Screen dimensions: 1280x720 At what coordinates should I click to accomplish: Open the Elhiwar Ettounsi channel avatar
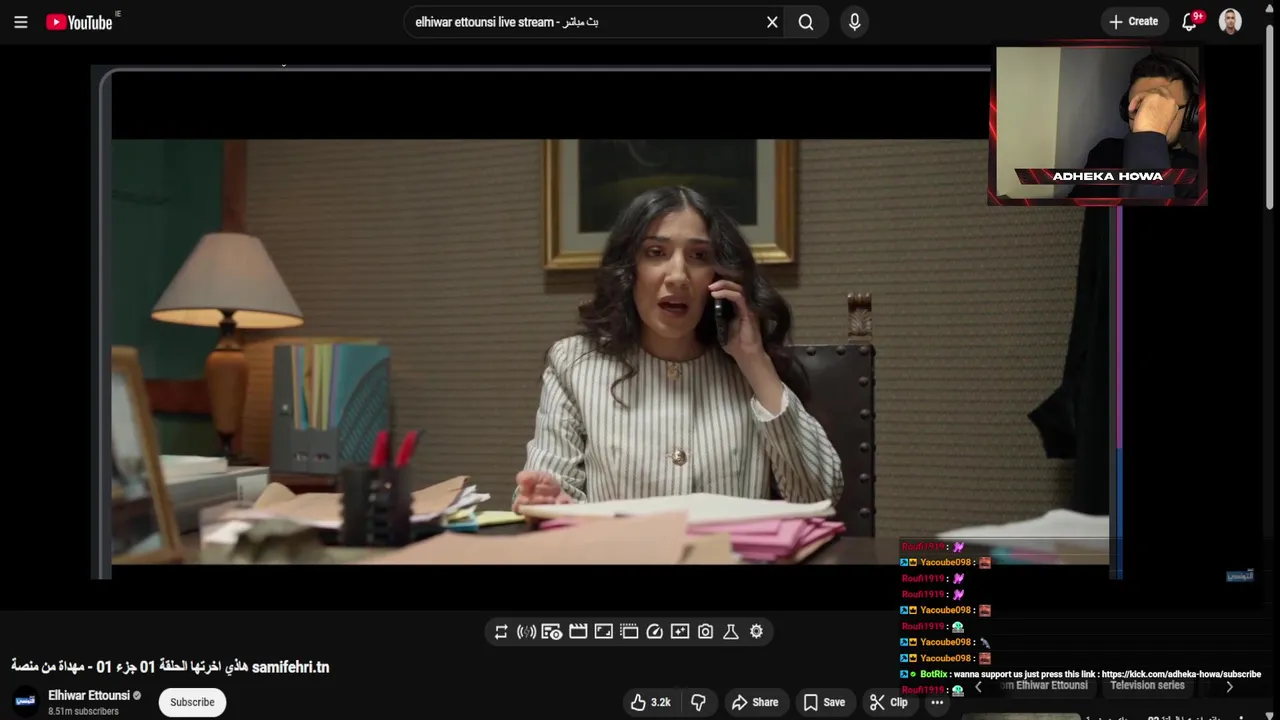pos(26,702)
